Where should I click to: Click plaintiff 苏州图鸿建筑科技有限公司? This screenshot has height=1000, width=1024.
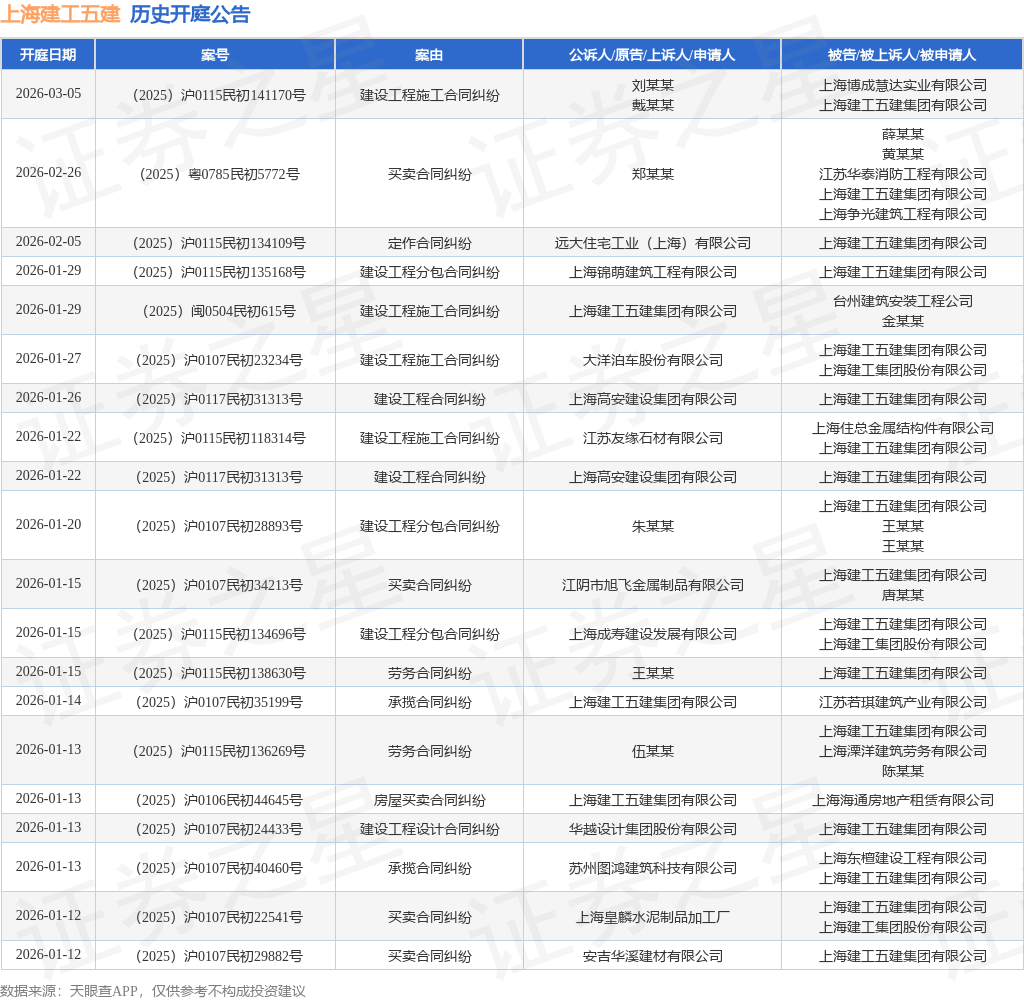tap(652, 869)
